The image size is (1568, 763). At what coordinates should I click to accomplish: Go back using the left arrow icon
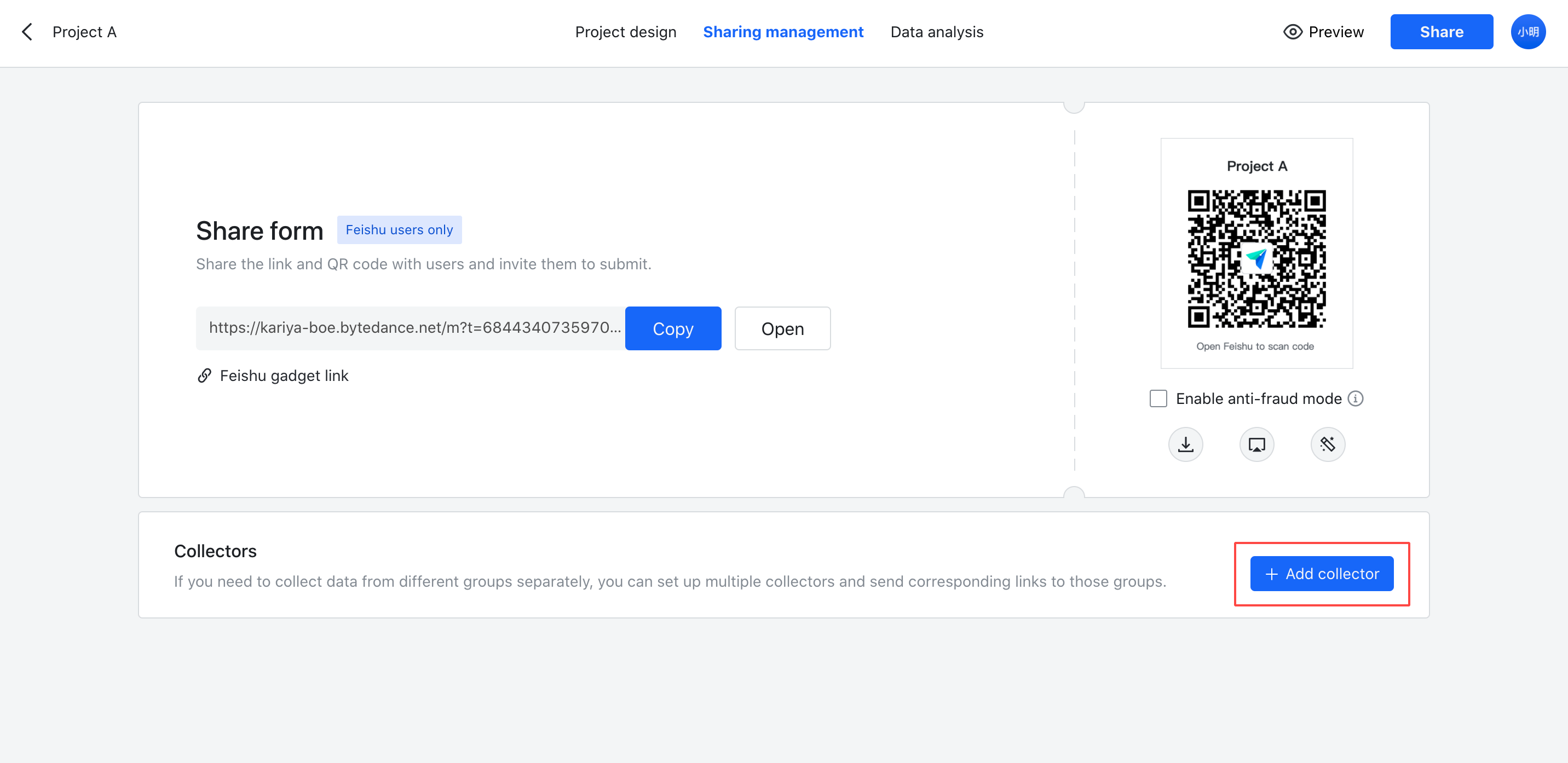click(27, 32)
